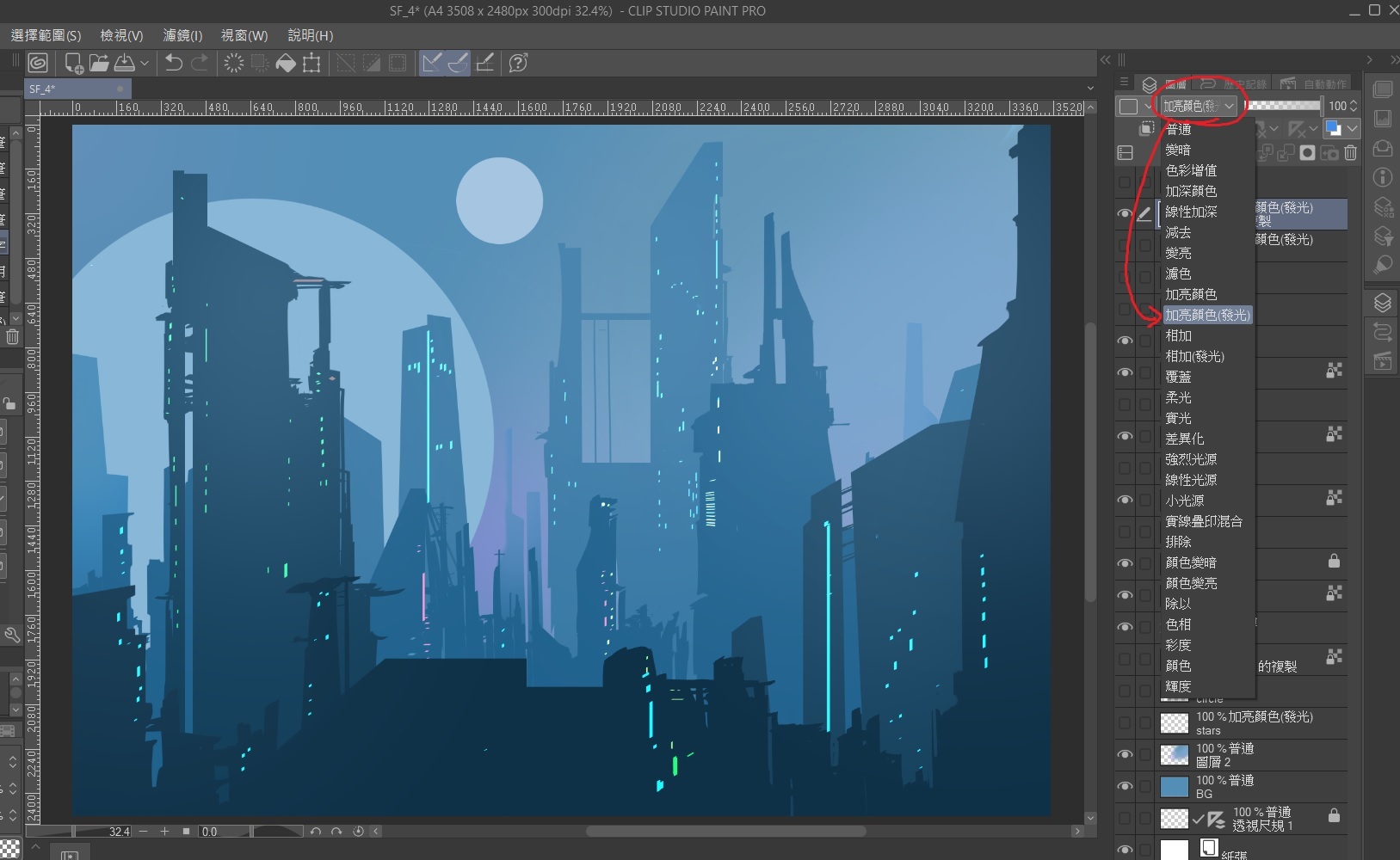Expand the blending mode combo box
Viewport: 1400px width, 860px height.
[1199, 106]
